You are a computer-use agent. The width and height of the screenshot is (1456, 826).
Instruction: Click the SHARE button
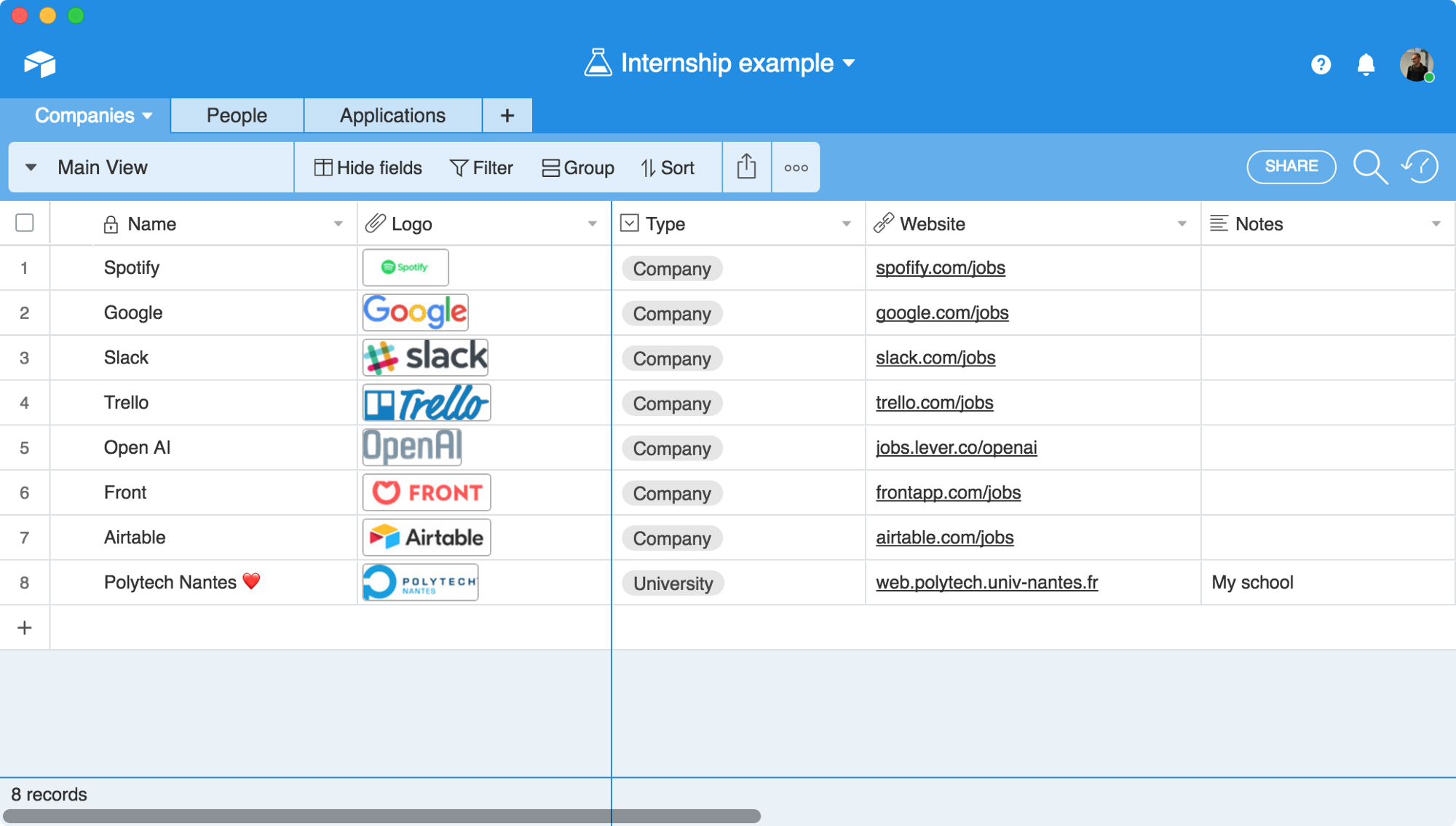coord(1291,167)
